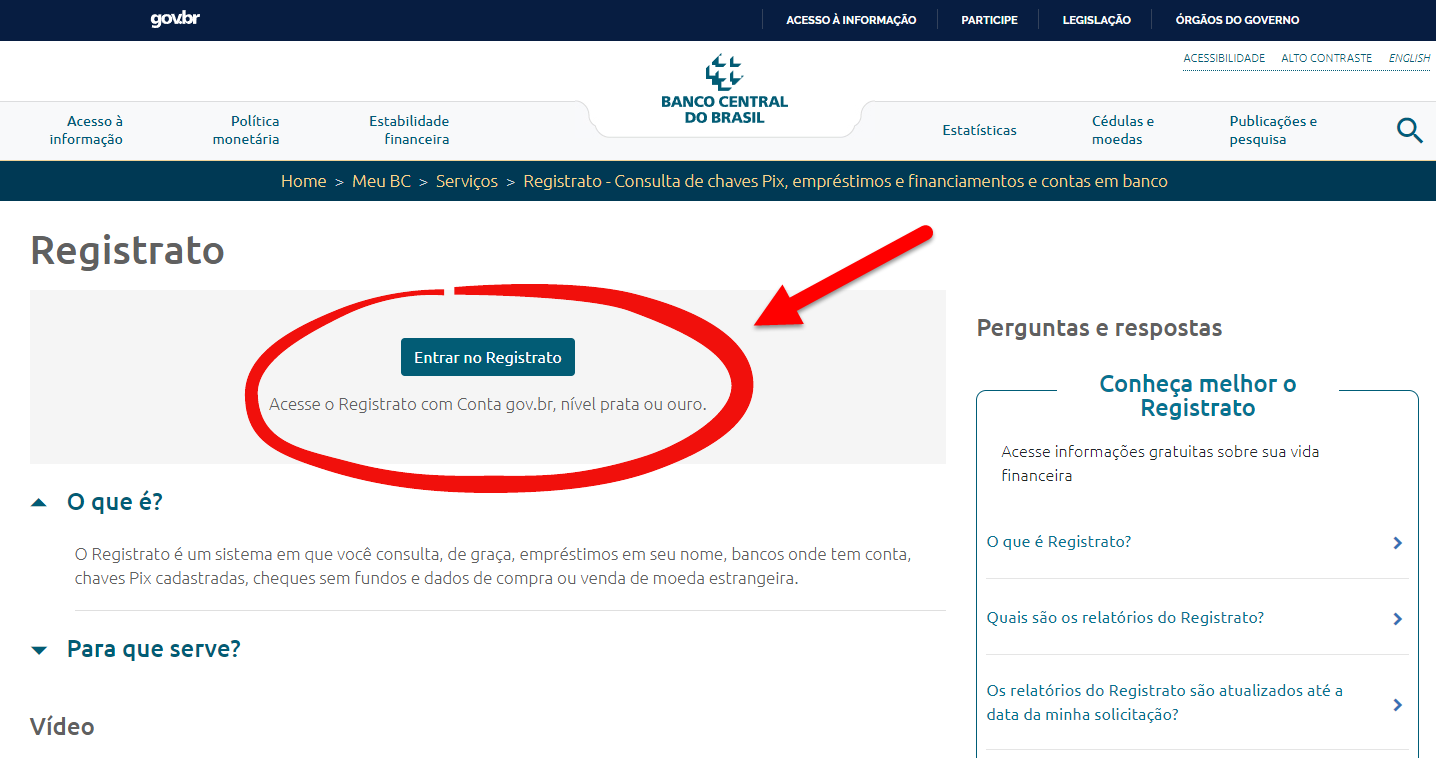
Task: Click the 'Registrato - Consulta de chaves Pix' breadcrumb
Action: 845,181
